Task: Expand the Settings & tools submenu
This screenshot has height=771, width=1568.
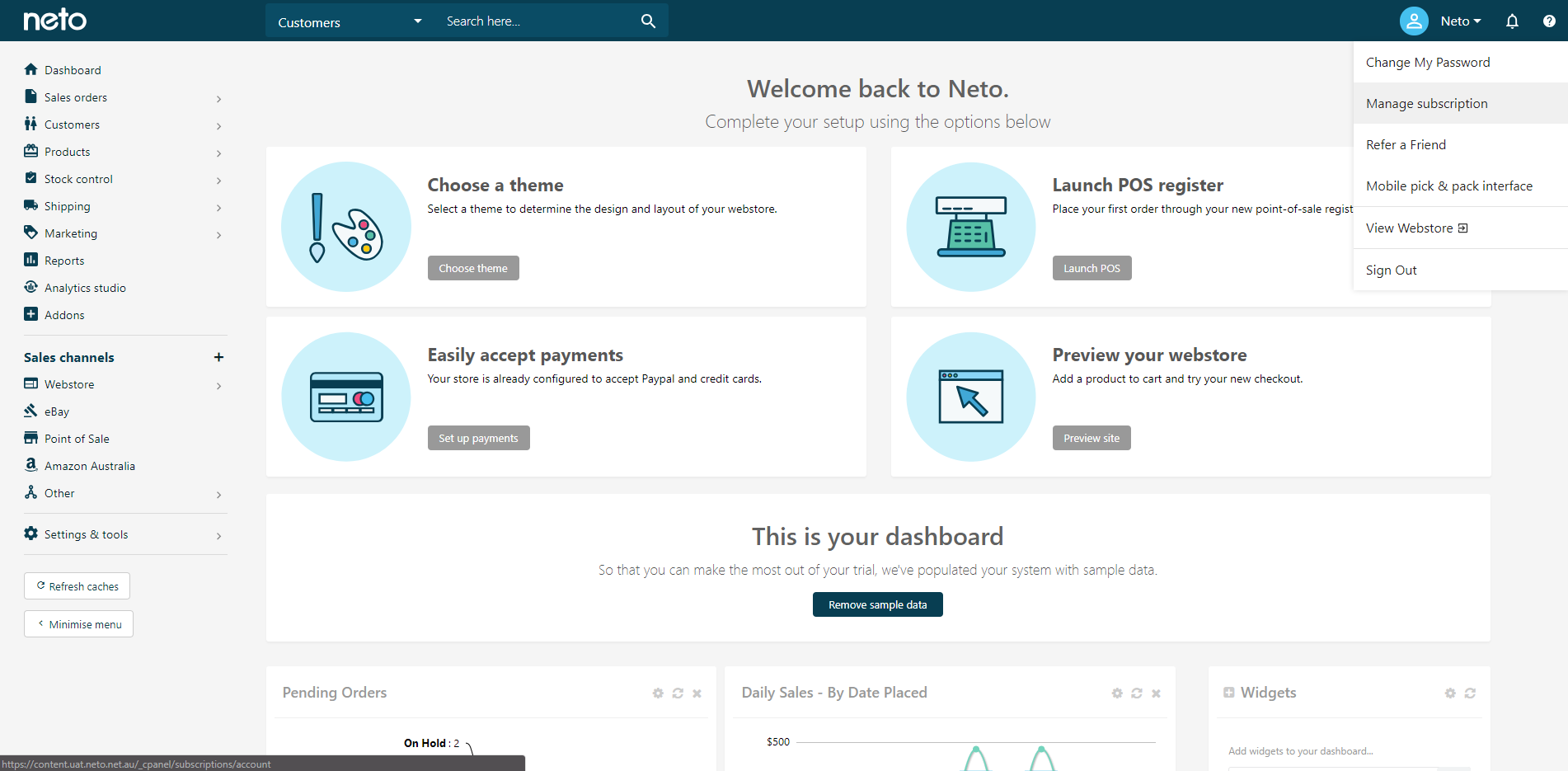Action: coord(218,536)
